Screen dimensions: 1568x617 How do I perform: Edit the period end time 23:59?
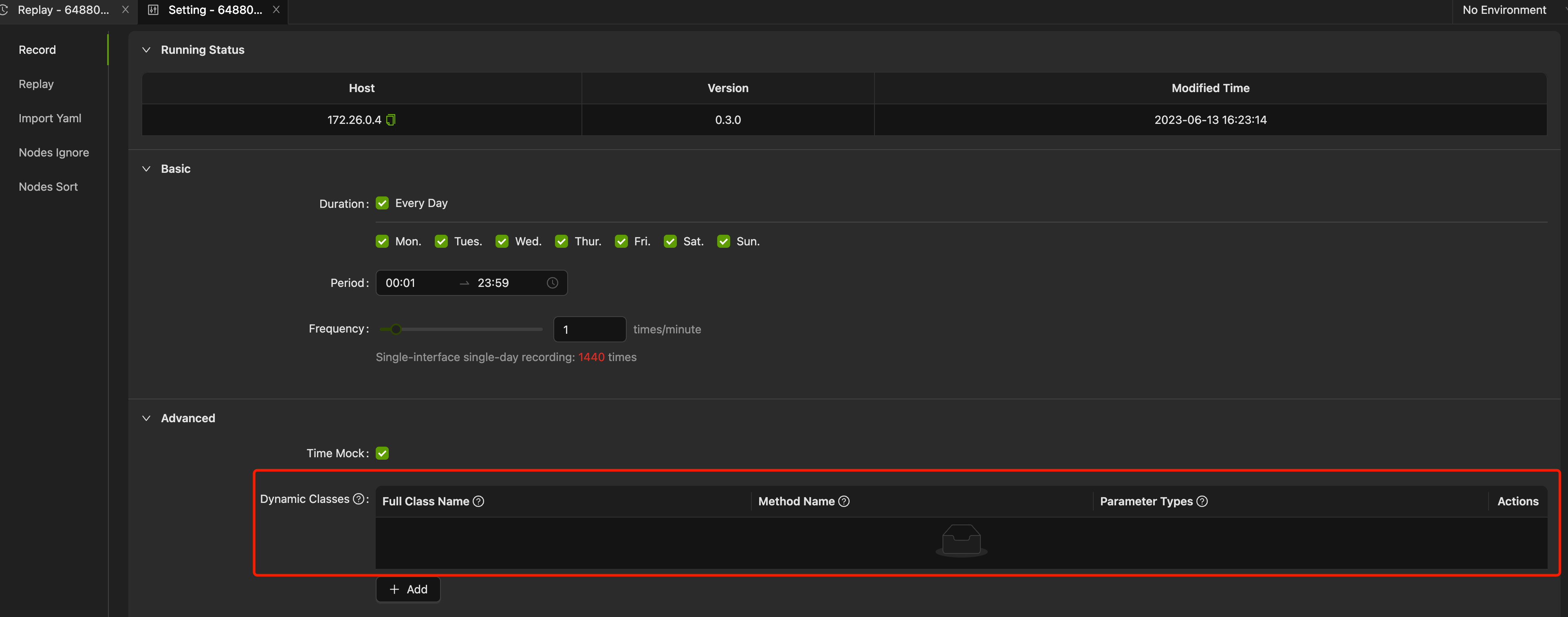493,283
